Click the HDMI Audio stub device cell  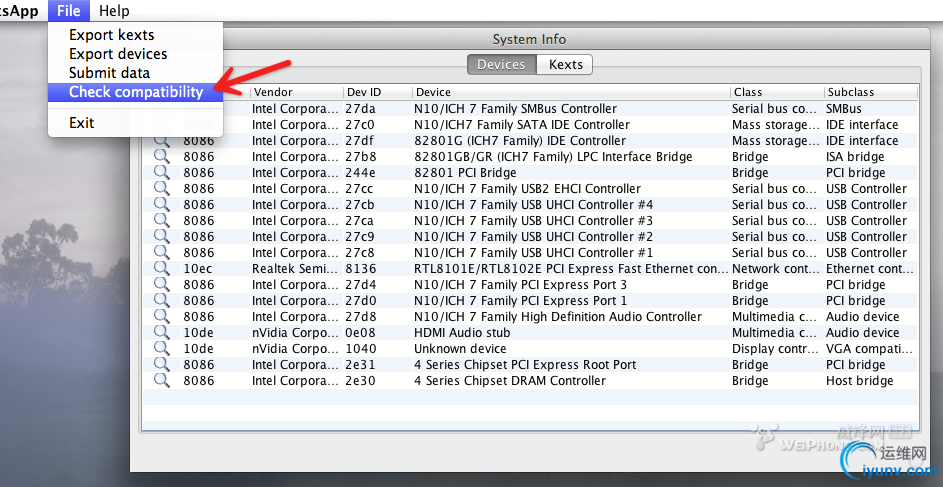pyautogui.click(x=462, y=332)
